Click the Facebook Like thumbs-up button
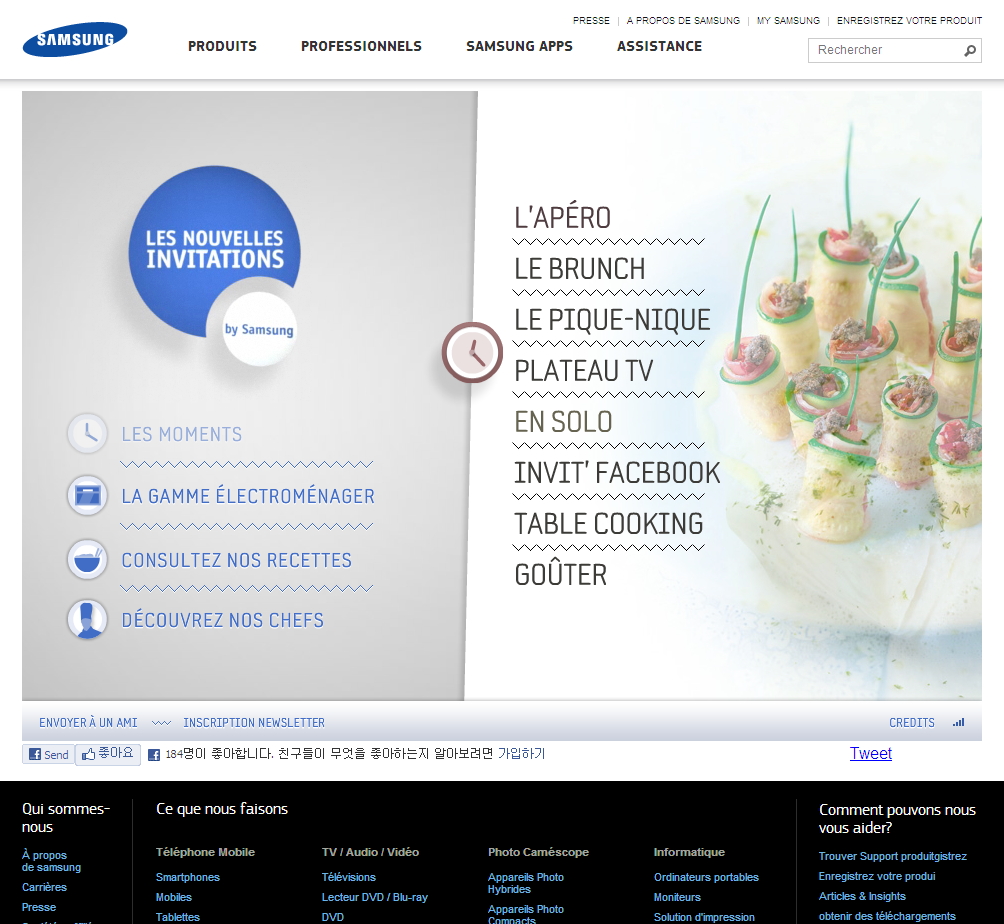 pos(108,754)
